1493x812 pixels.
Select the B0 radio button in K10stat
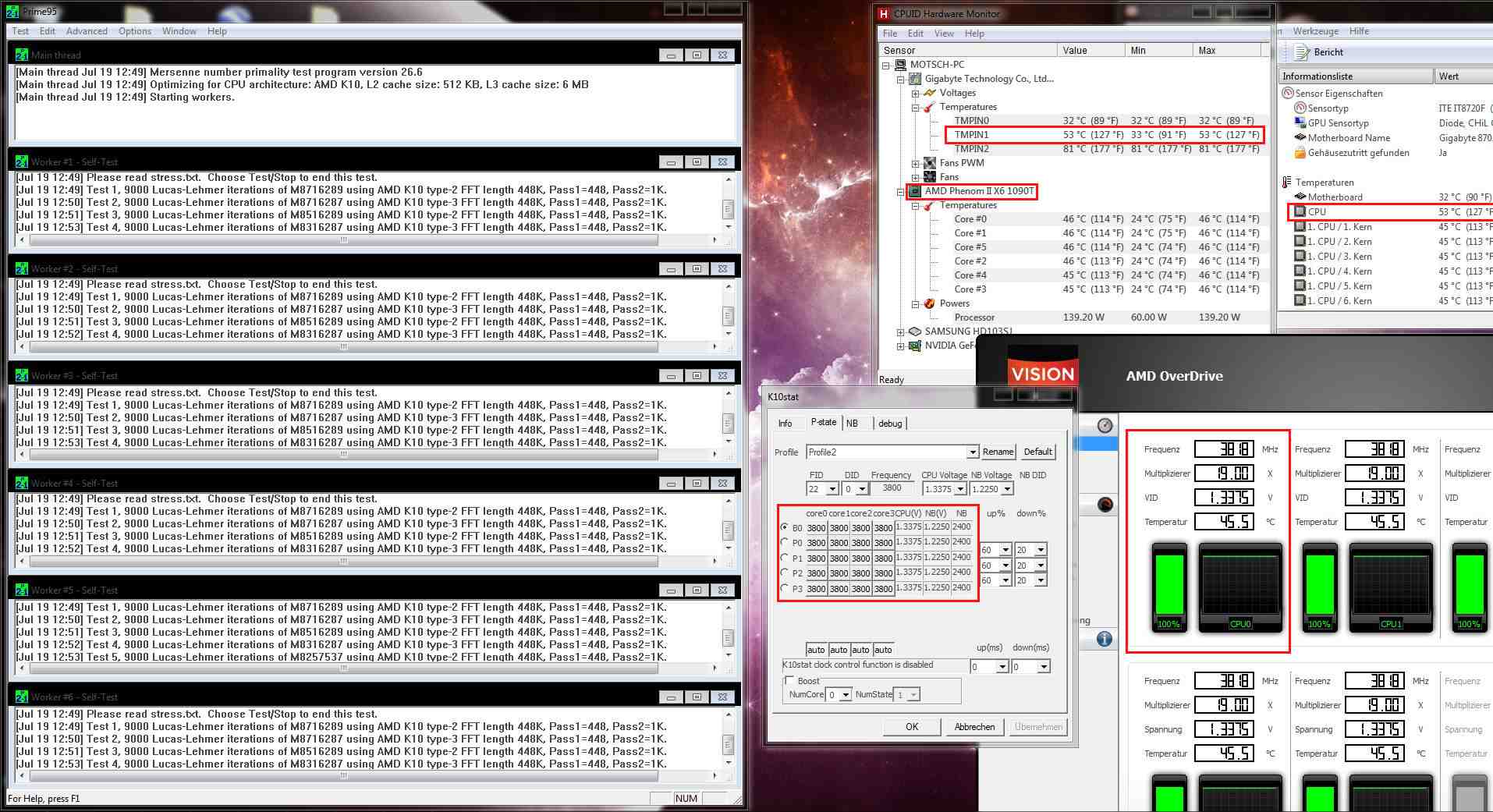pyautogui.click(x=784, y=527)
